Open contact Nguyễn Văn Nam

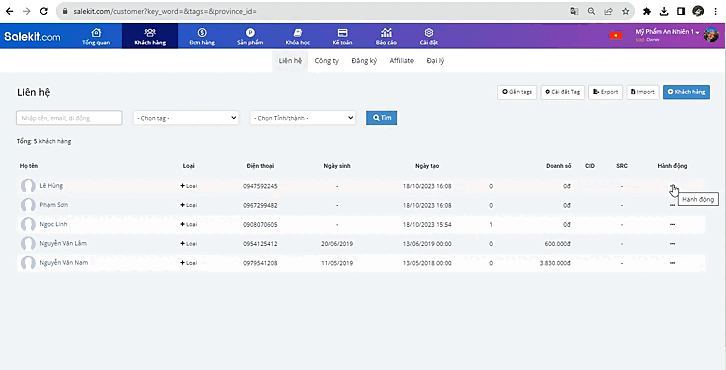click(63, 263)
